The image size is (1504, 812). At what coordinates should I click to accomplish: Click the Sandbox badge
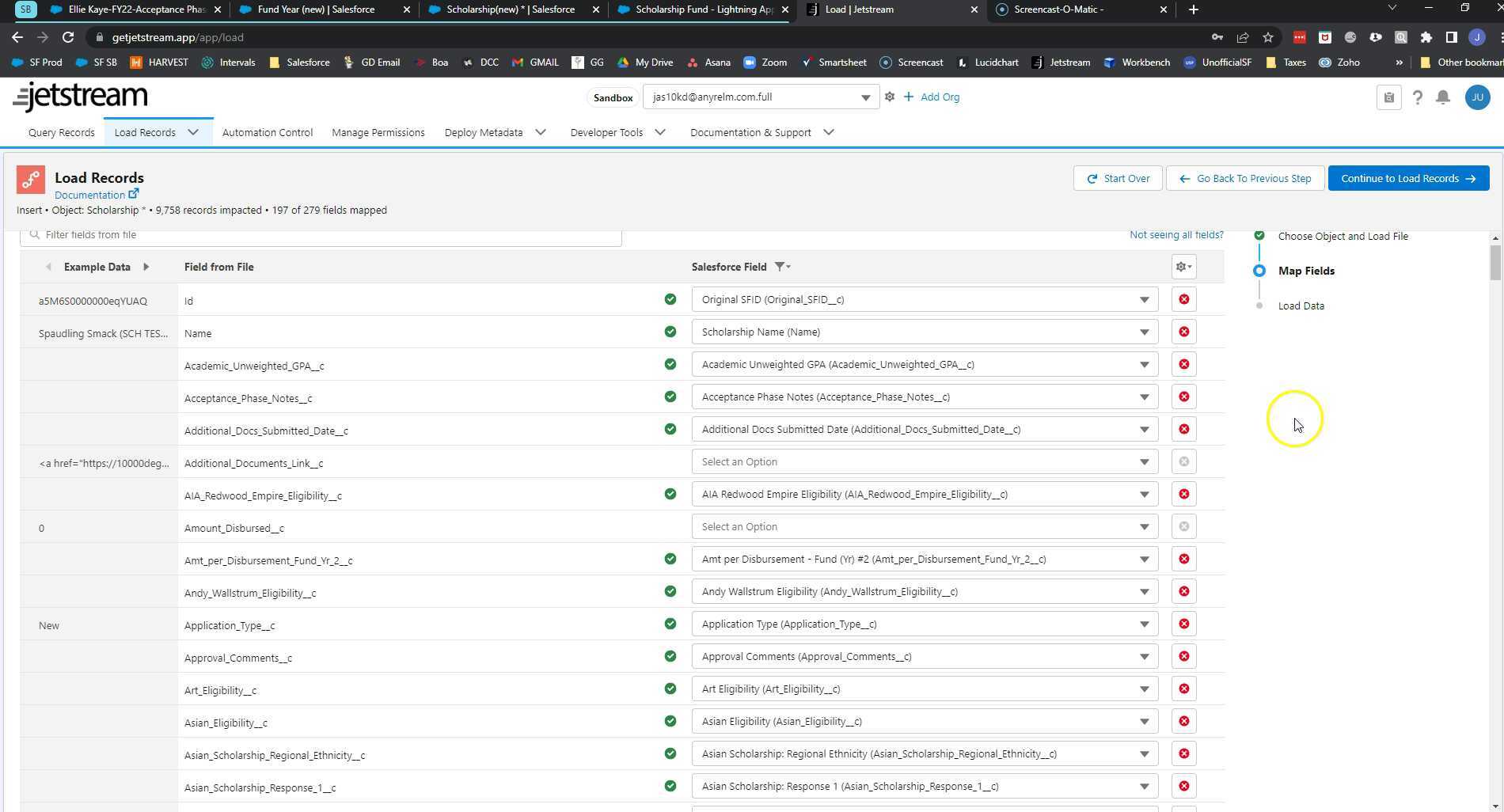click(x=613, y=98)
